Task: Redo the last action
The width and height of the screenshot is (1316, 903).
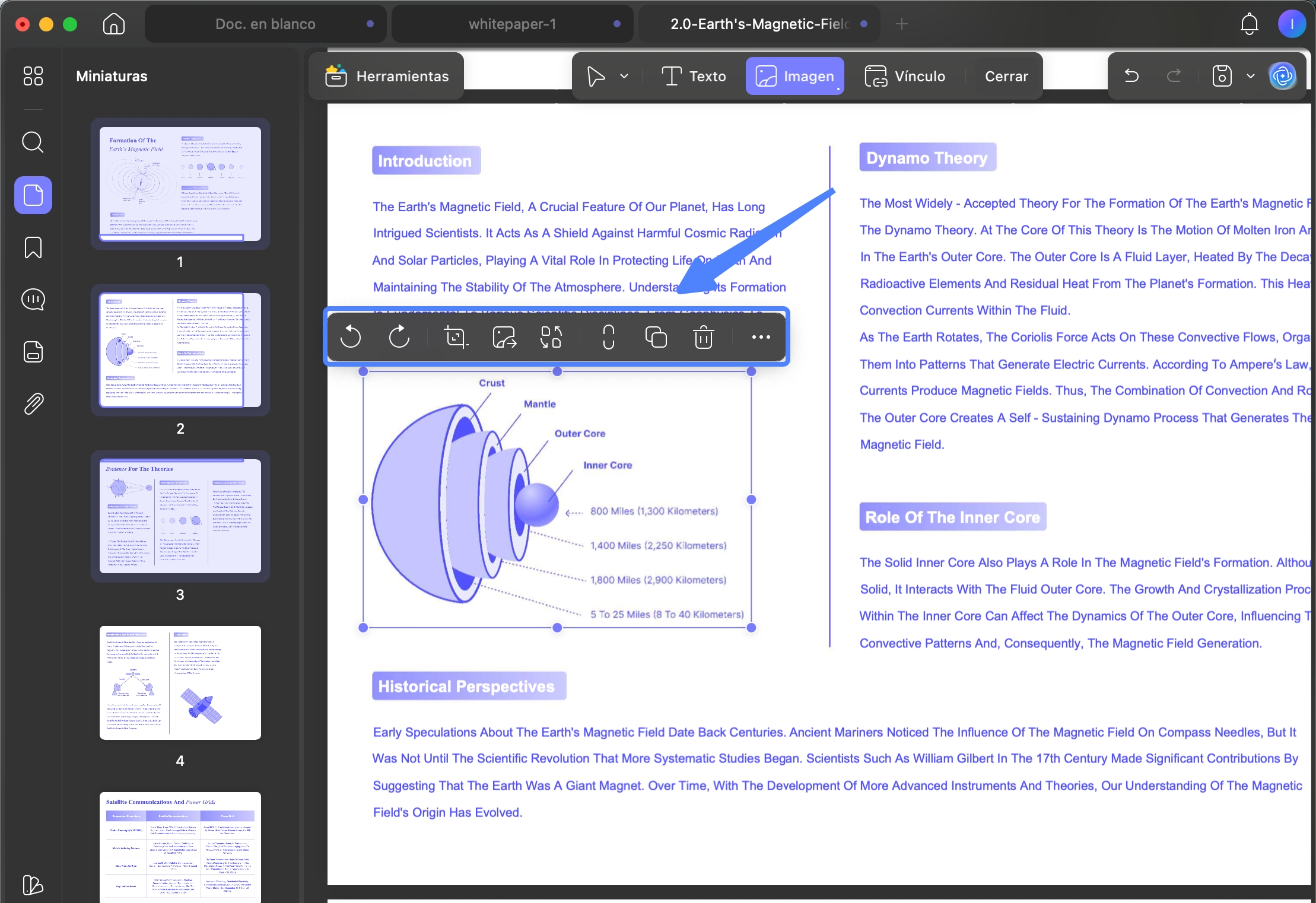Action: 1174,76
